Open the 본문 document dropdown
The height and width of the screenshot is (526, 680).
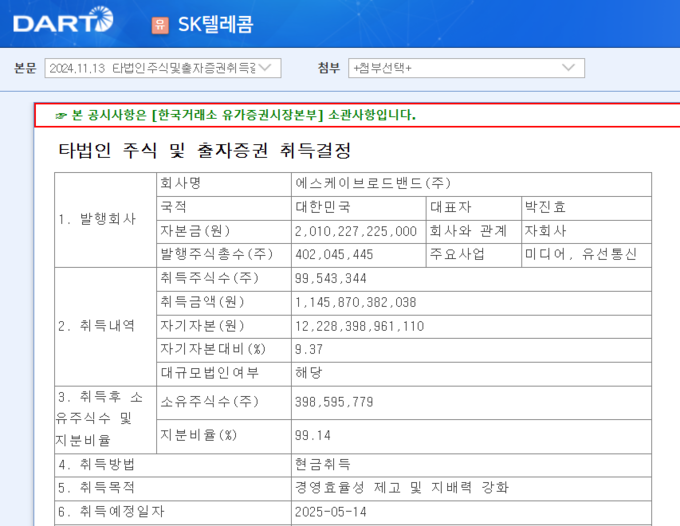(163, 68)
